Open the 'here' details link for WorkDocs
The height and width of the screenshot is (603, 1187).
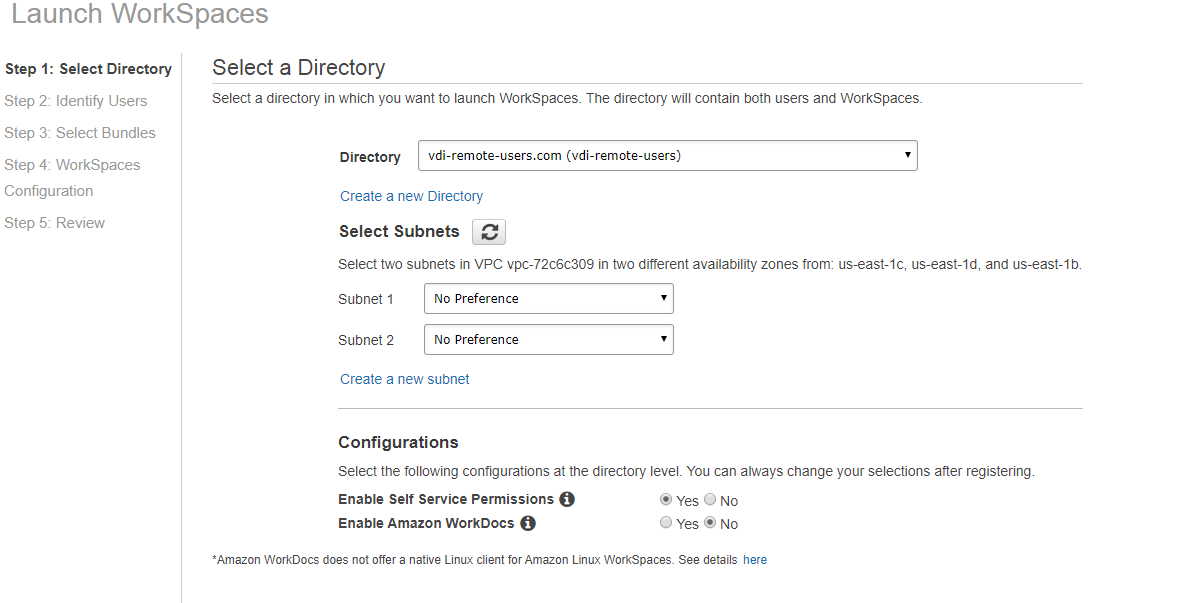click(755, 560)
